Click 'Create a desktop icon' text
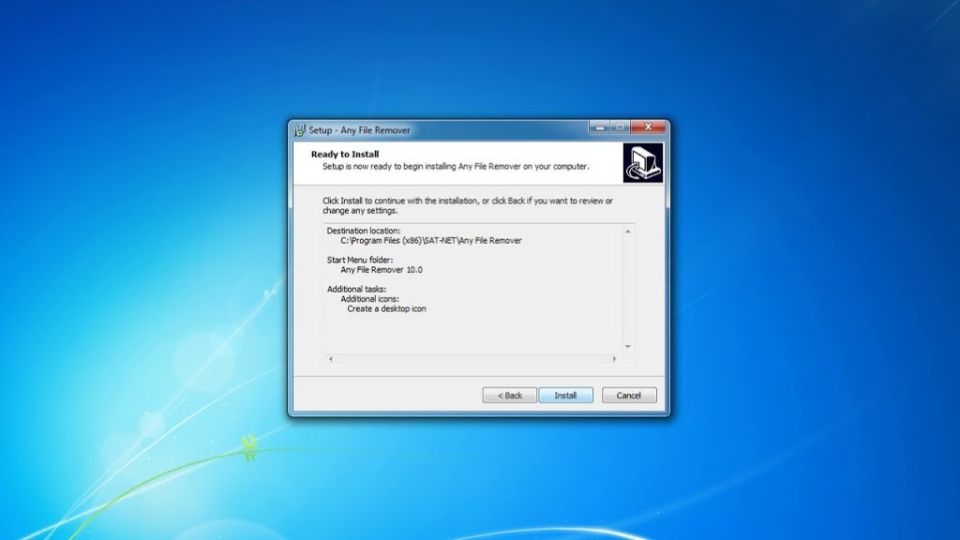Screen dimensions: 960x540 386,309
